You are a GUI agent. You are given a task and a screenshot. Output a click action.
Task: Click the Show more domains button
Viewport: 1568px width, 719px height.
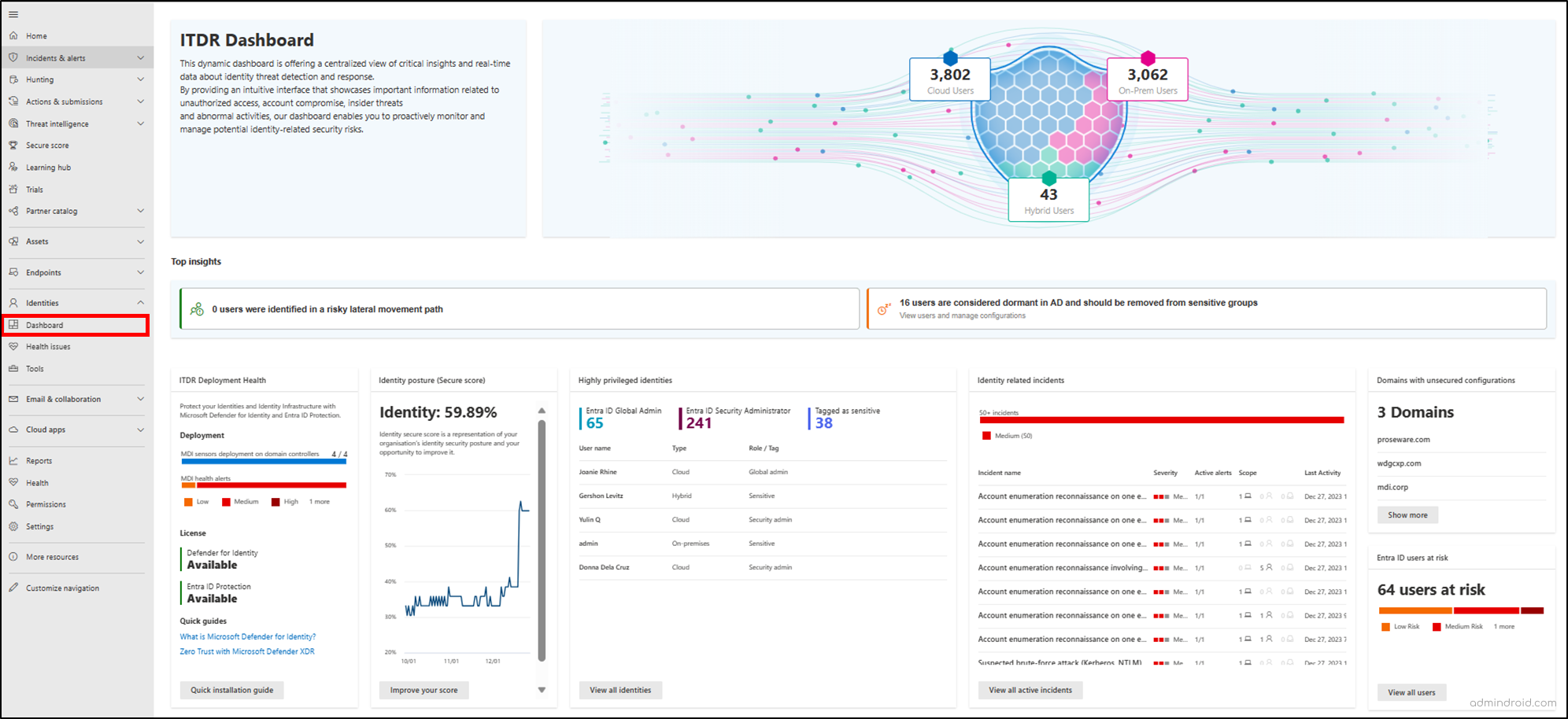pyautogui.click(x=1407, y=515)
